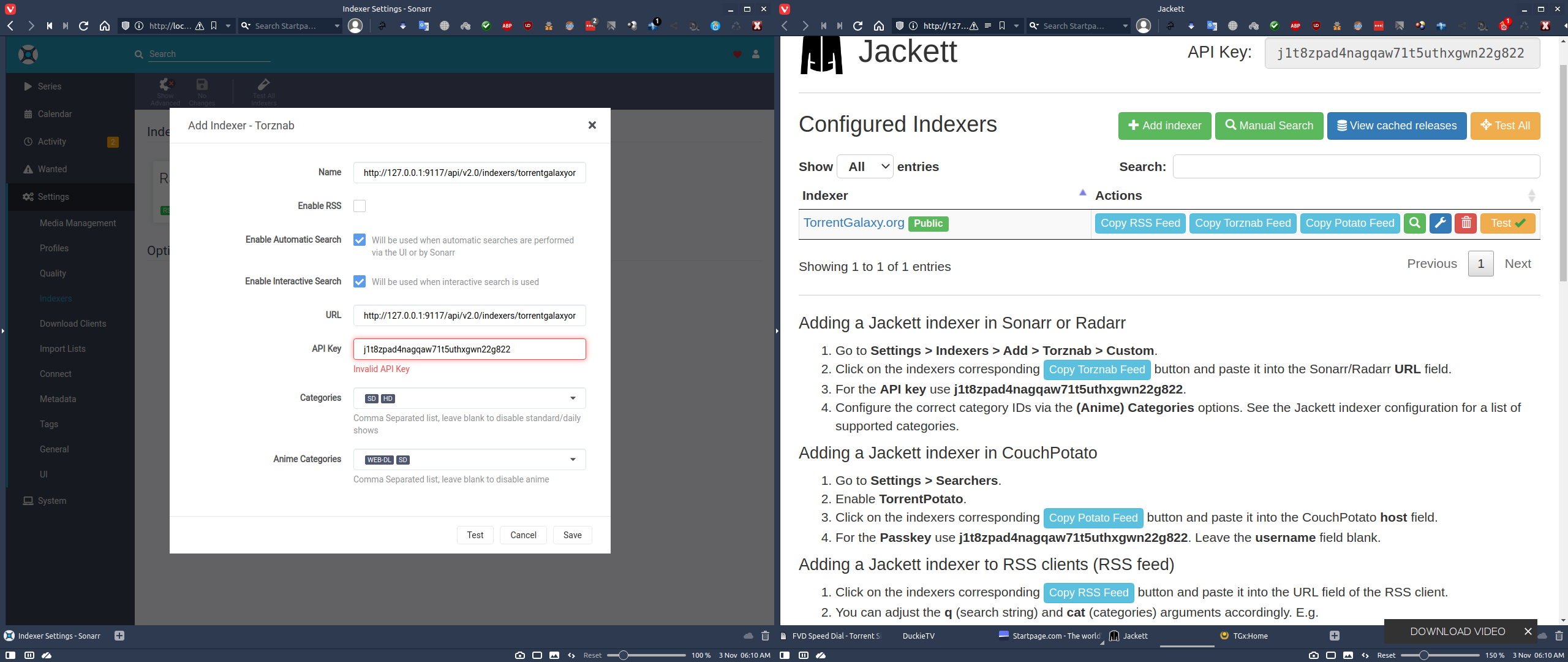Screen dimensions: 1568x662
Task: Click the capture camera icon in Jackett status bar
Action: [x=1314, y=655]
